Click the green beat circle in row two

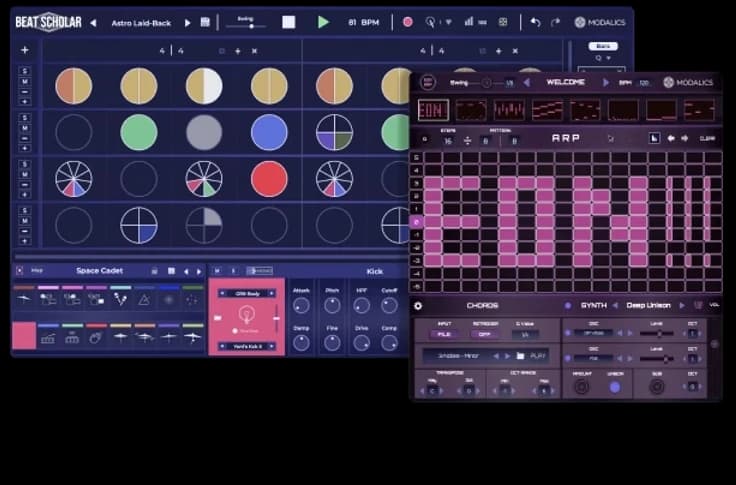[138, 132]
